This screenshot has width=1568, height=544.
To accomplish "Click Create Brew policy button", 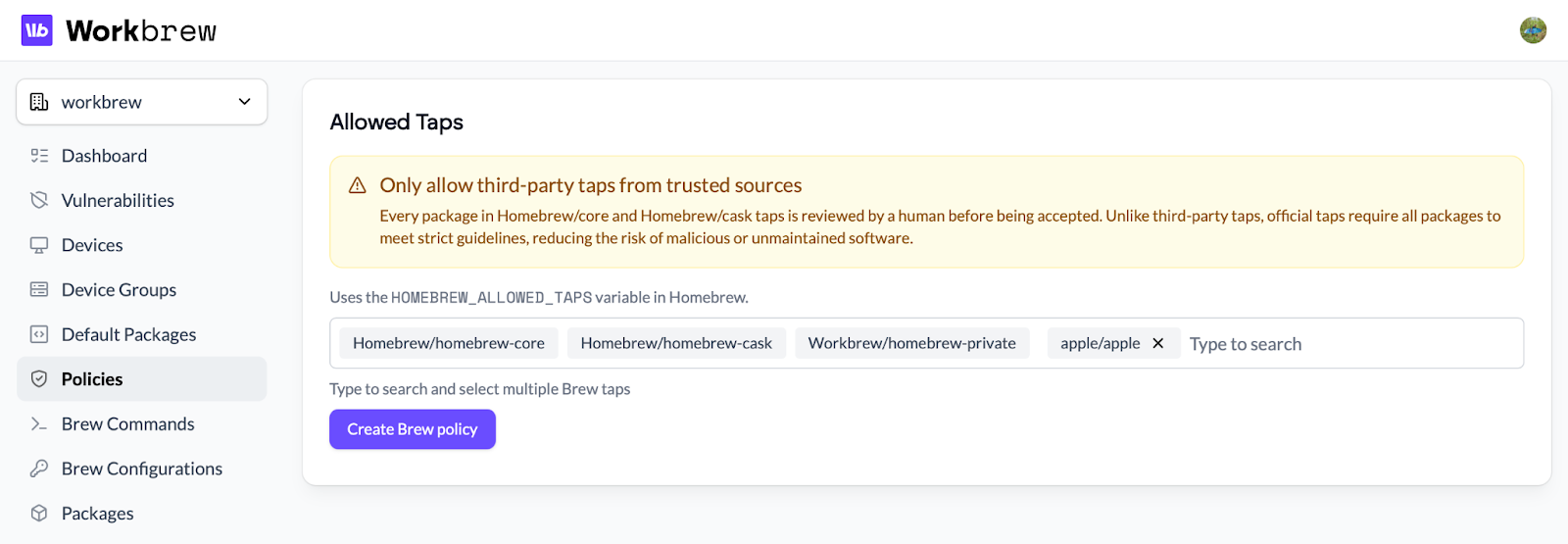I will tap(412, 429).
